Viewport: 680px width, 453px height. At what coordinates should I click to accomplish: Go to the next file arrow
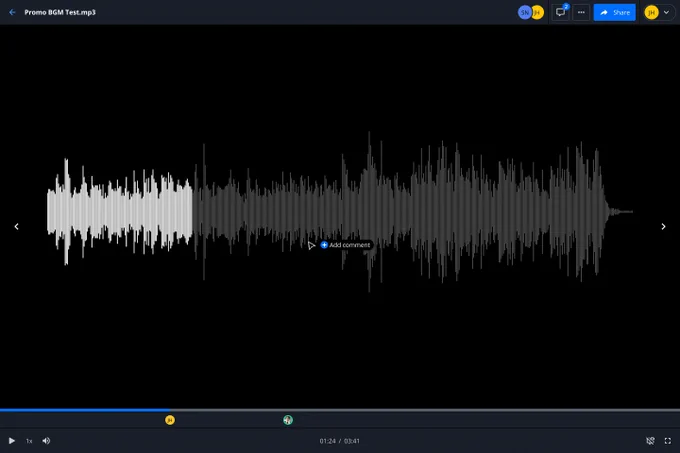point(663,226)
